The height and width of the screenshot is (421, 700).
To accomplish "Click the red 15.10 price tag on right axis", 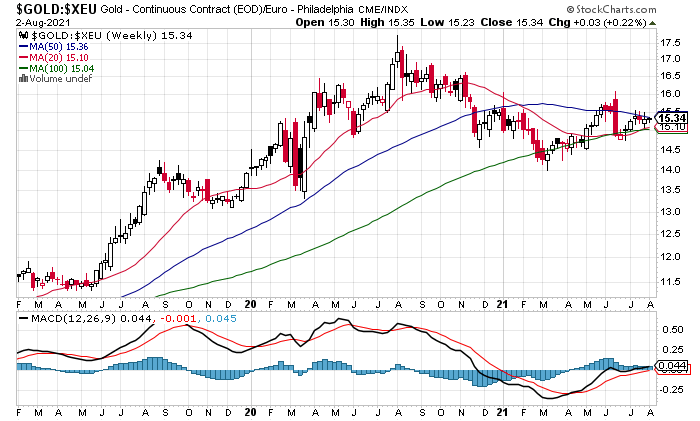I will coord(672,127).
